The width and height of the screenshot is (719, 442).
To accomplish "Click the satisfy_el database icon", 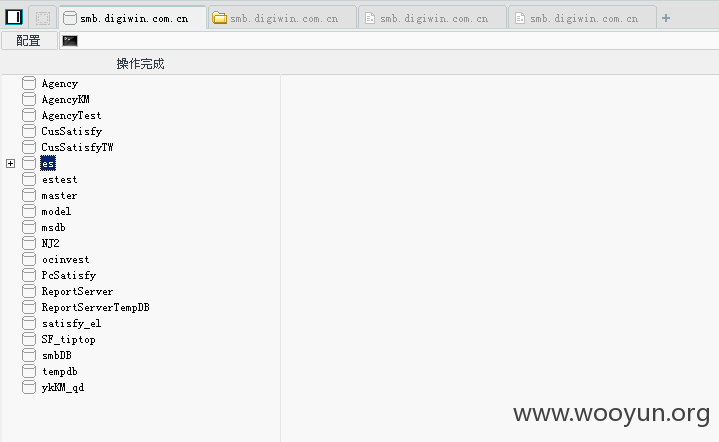I will pyautogui.click(x=29, y=323).
